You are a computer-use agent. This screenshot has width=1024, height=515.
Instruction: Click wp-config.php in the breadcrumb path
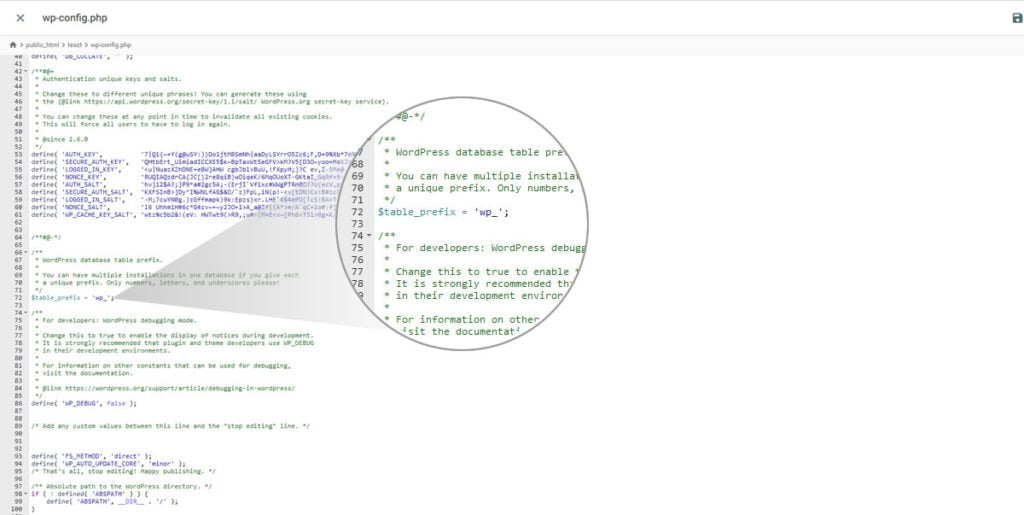111,45
